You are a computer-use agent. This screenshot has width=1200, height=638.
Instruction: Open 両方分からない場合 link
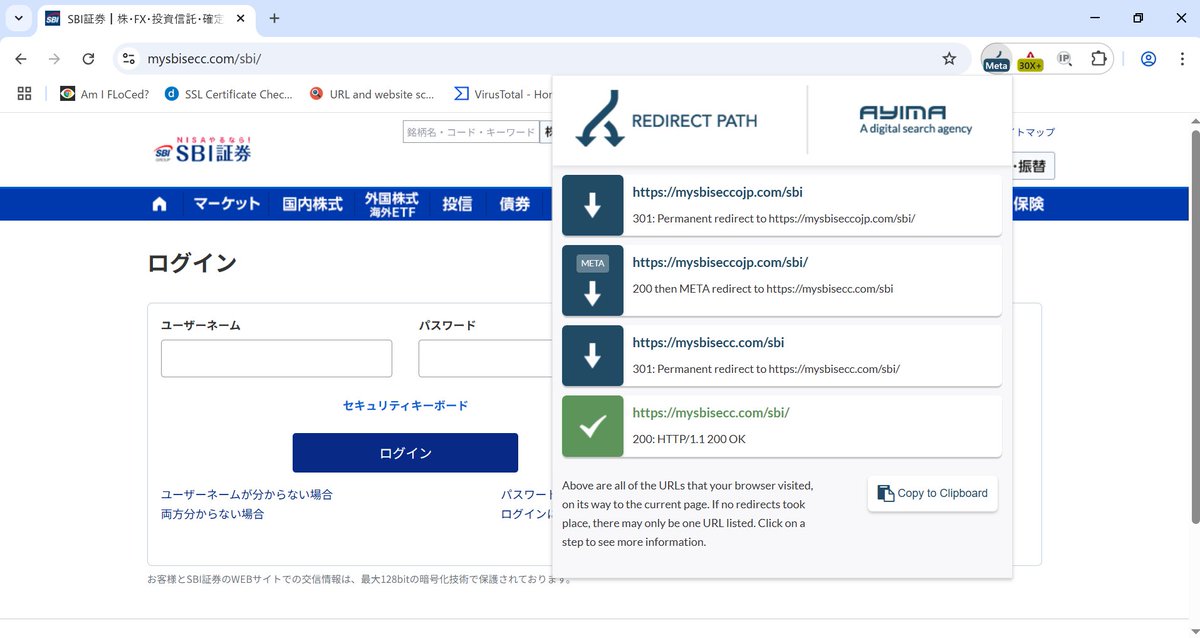pyautogui.click(x=212, y=514)
